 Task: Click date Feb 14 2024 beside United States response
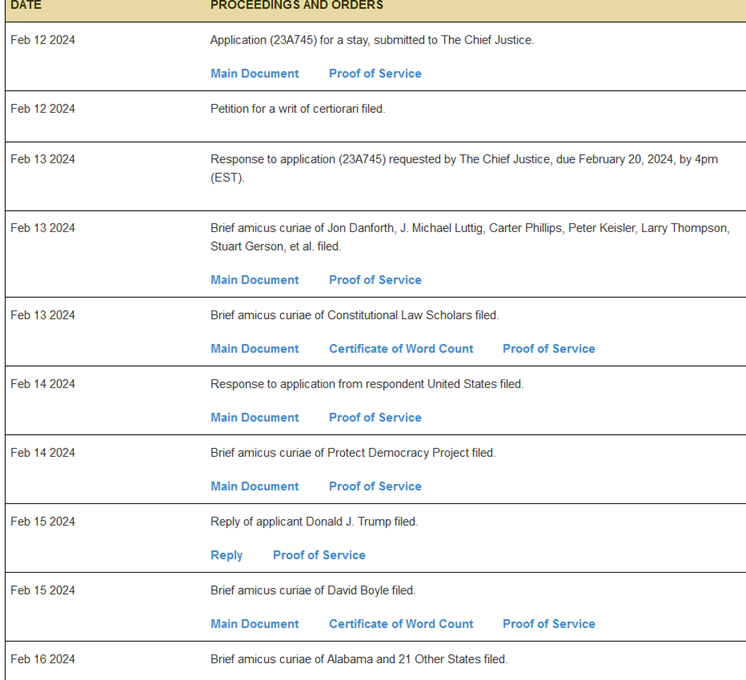pyautogui.click(x=43, y=384)
